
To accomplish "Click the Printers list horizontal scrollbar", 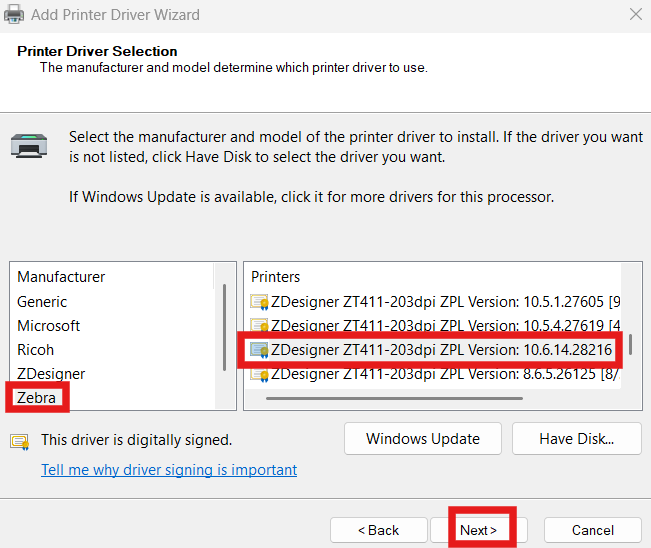I will (394, 399).
